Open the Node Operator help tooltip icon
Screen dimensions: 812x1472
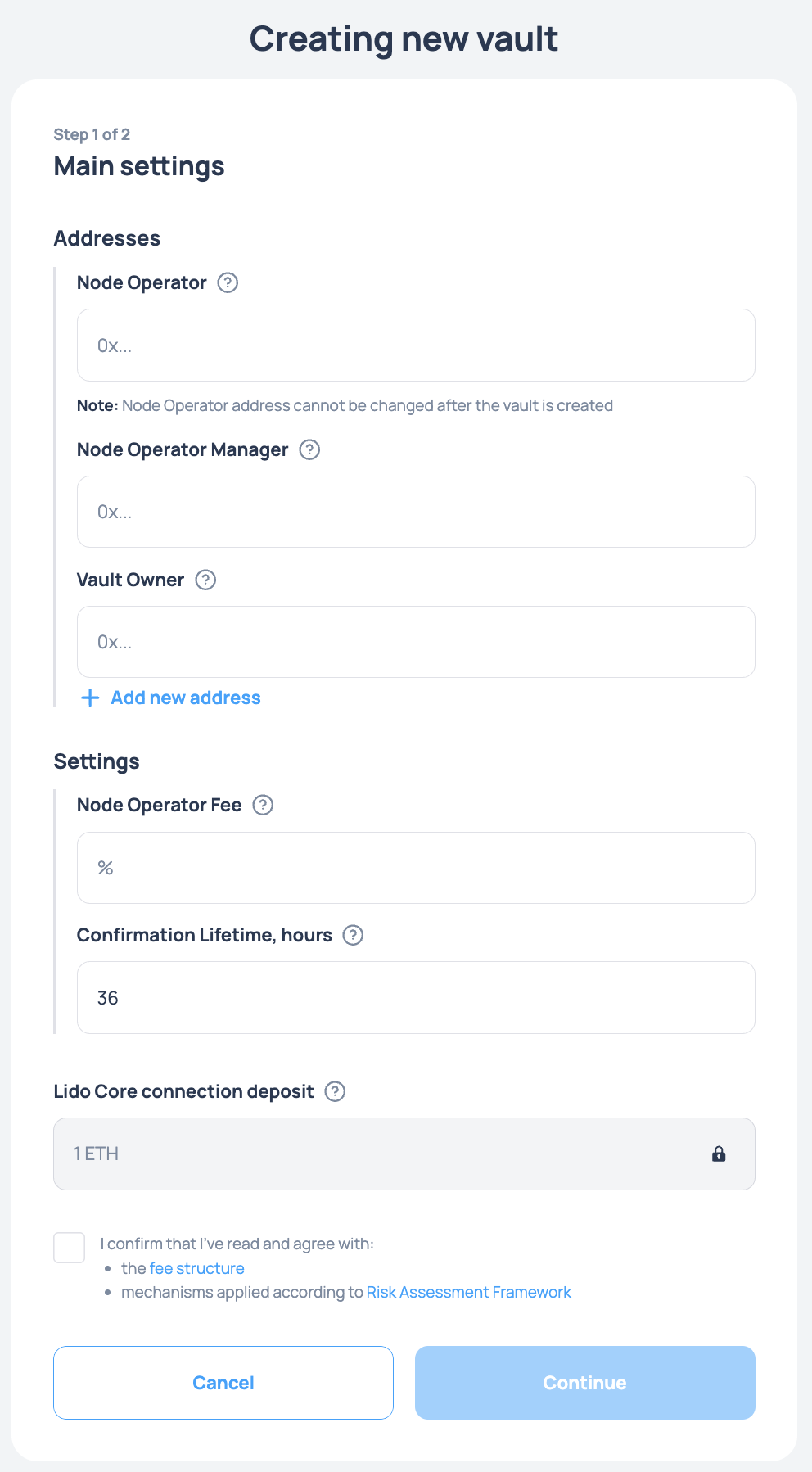[228, 282]
